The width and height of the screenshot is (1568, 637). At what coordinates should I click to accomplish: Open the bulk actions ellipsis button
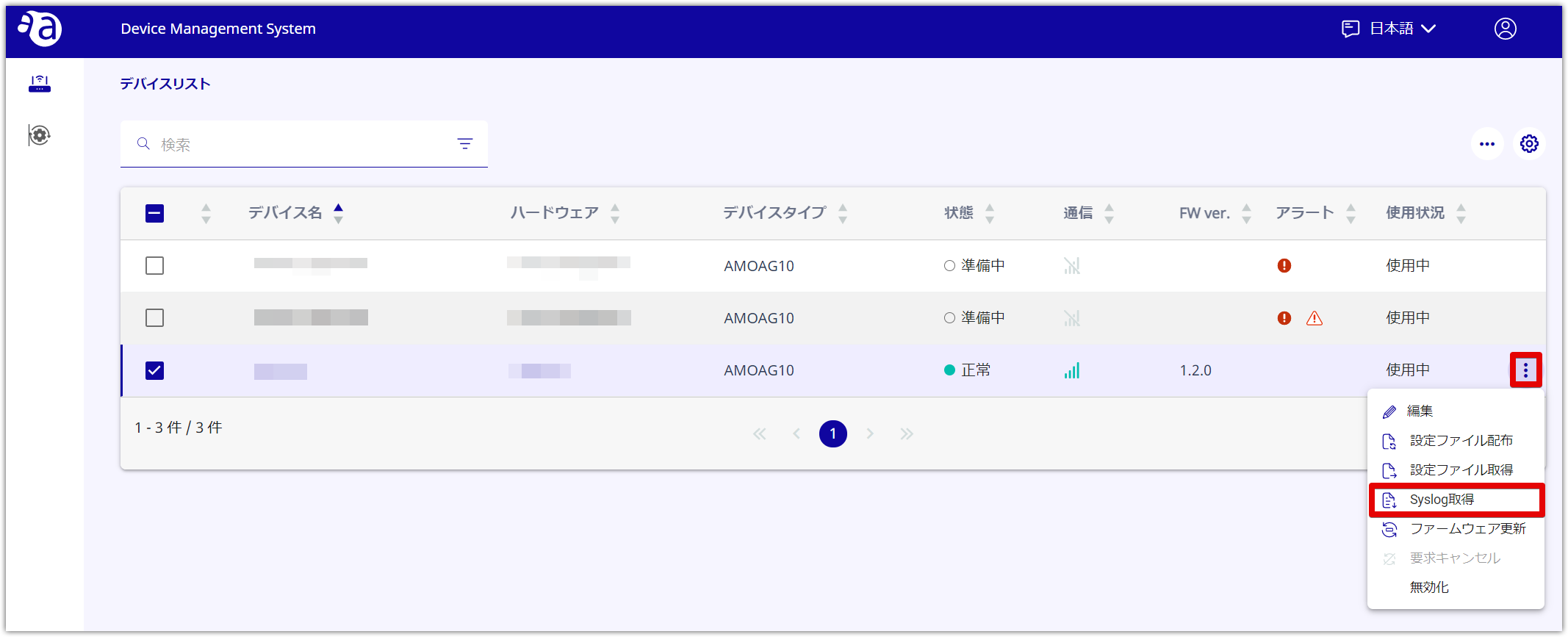tap(1487, 144)
